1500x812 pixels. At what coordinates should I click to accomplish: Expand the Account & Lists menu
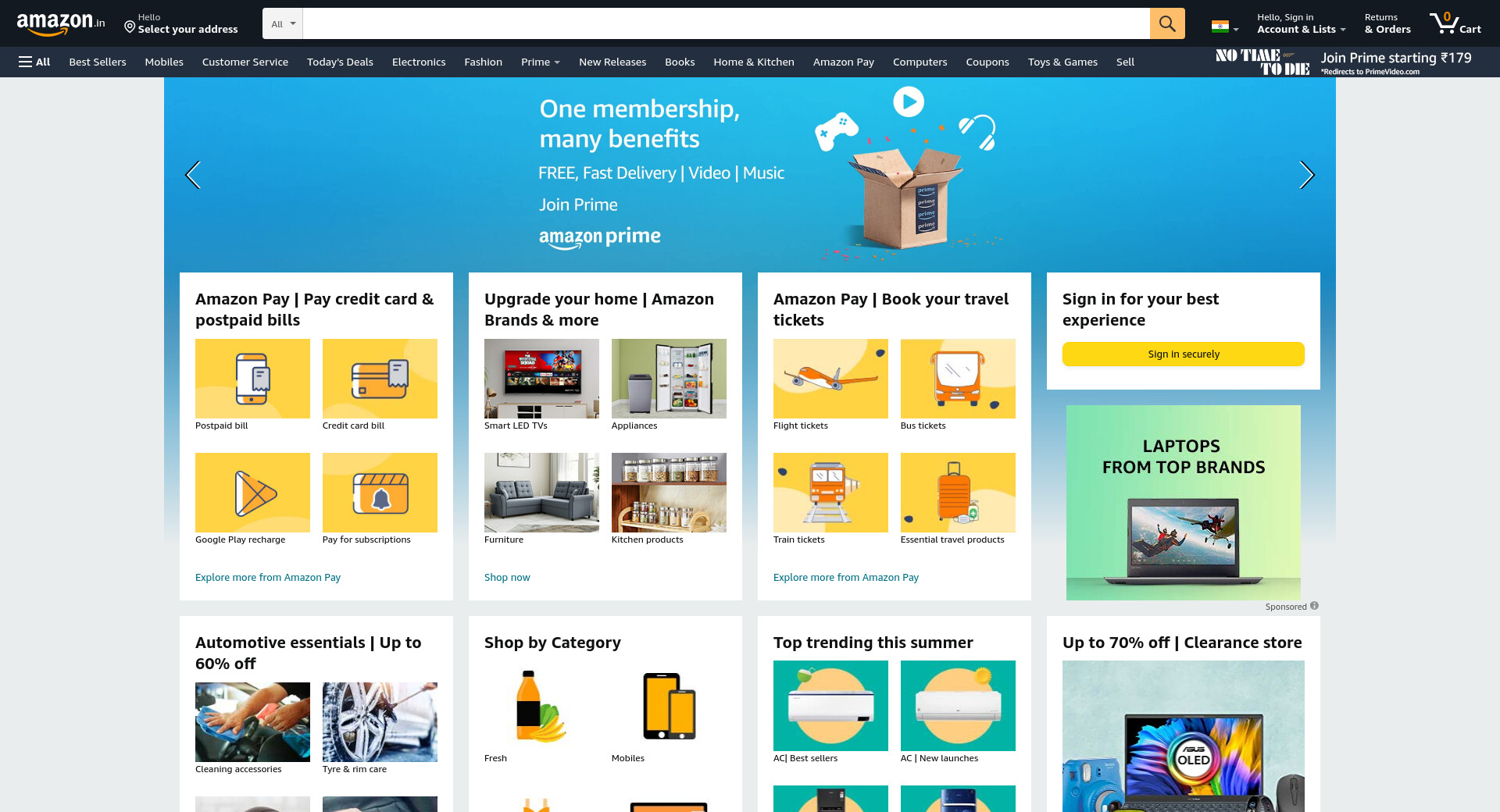[1302, 23]
